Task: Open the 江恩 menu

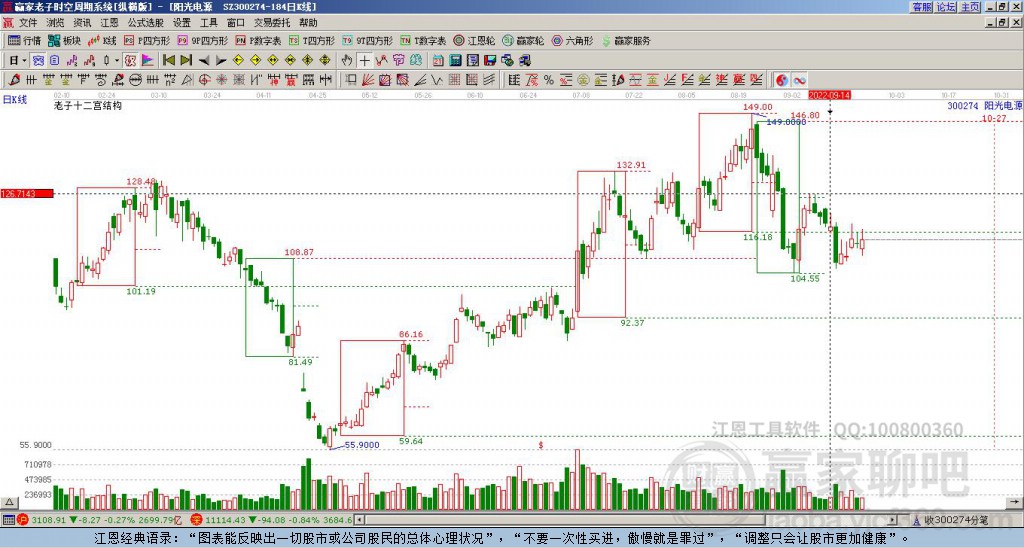Action: click(109, 23)
